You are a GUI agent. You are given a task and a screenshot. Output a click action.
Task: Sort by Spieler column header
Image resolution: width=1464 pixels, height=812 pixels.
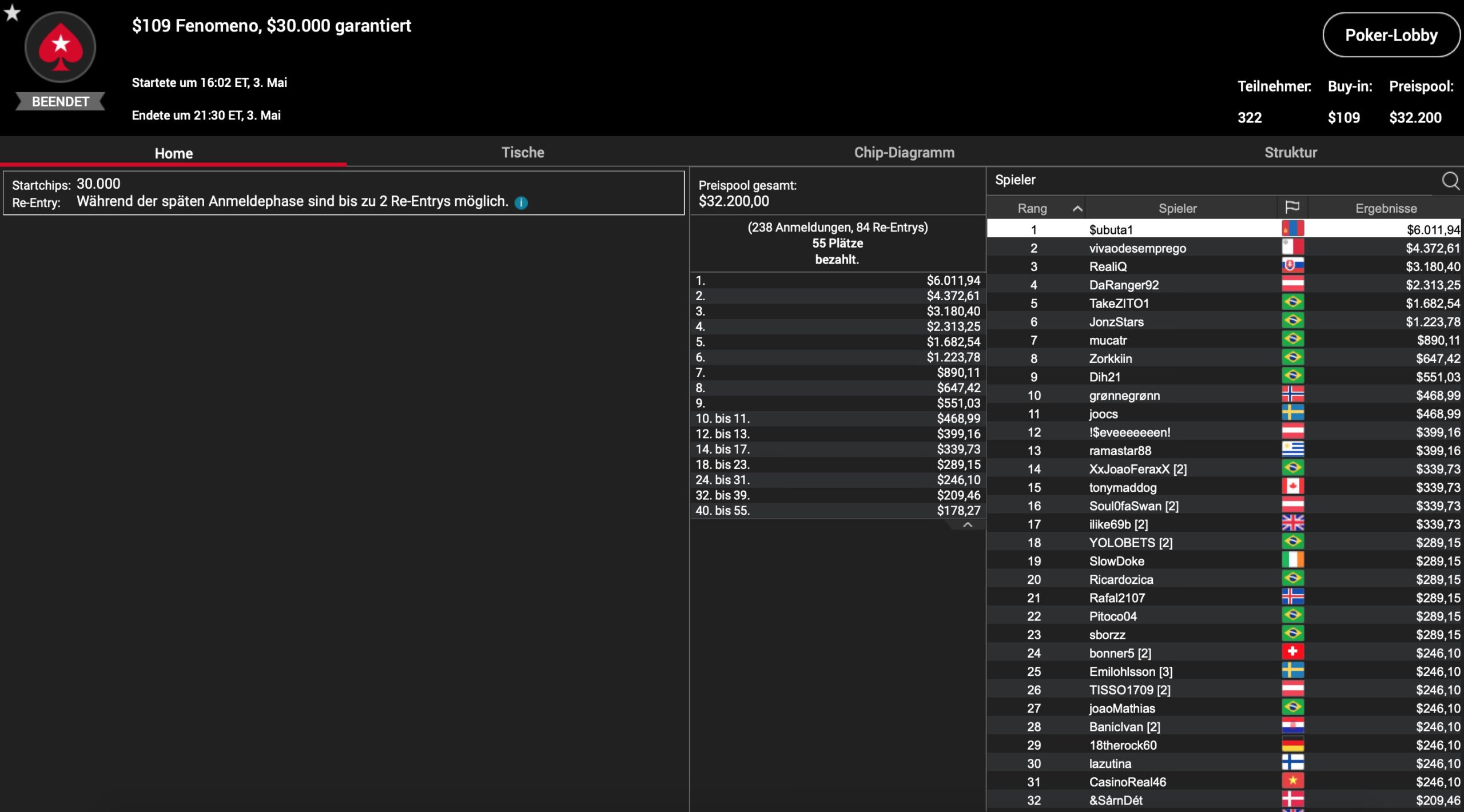coord(1177,209)
